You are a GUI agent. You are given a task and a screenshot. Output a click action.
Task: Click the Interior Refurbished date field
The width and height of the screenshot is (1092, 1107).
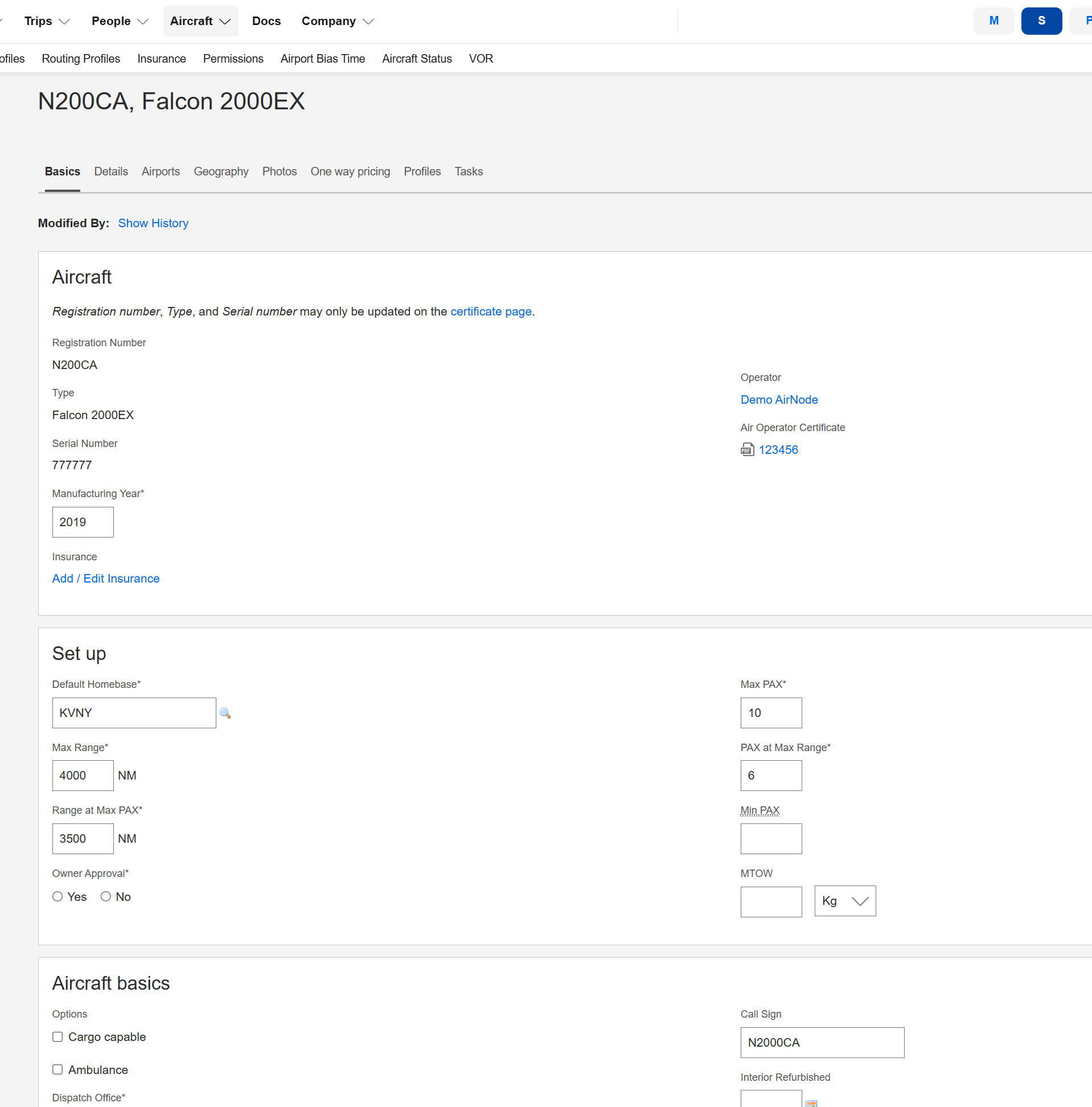pyautogui.click(x=771, y=1099)
